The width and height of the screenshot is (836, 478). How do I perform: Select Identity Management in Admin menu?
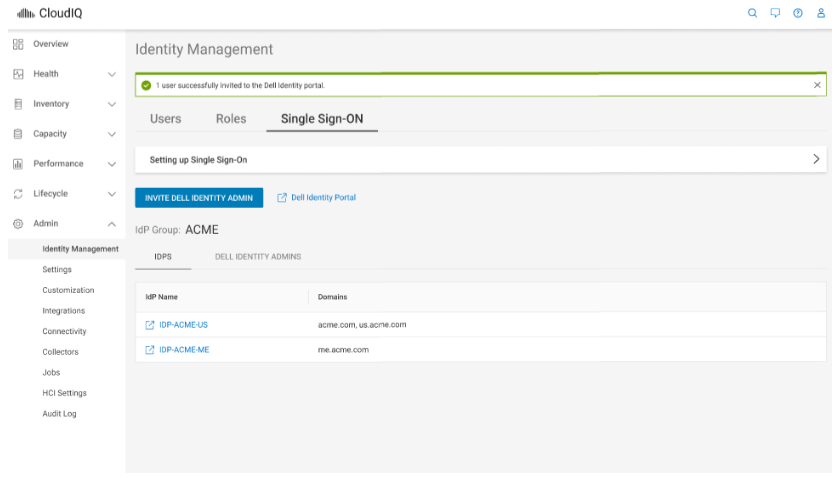tap(81, 249)
